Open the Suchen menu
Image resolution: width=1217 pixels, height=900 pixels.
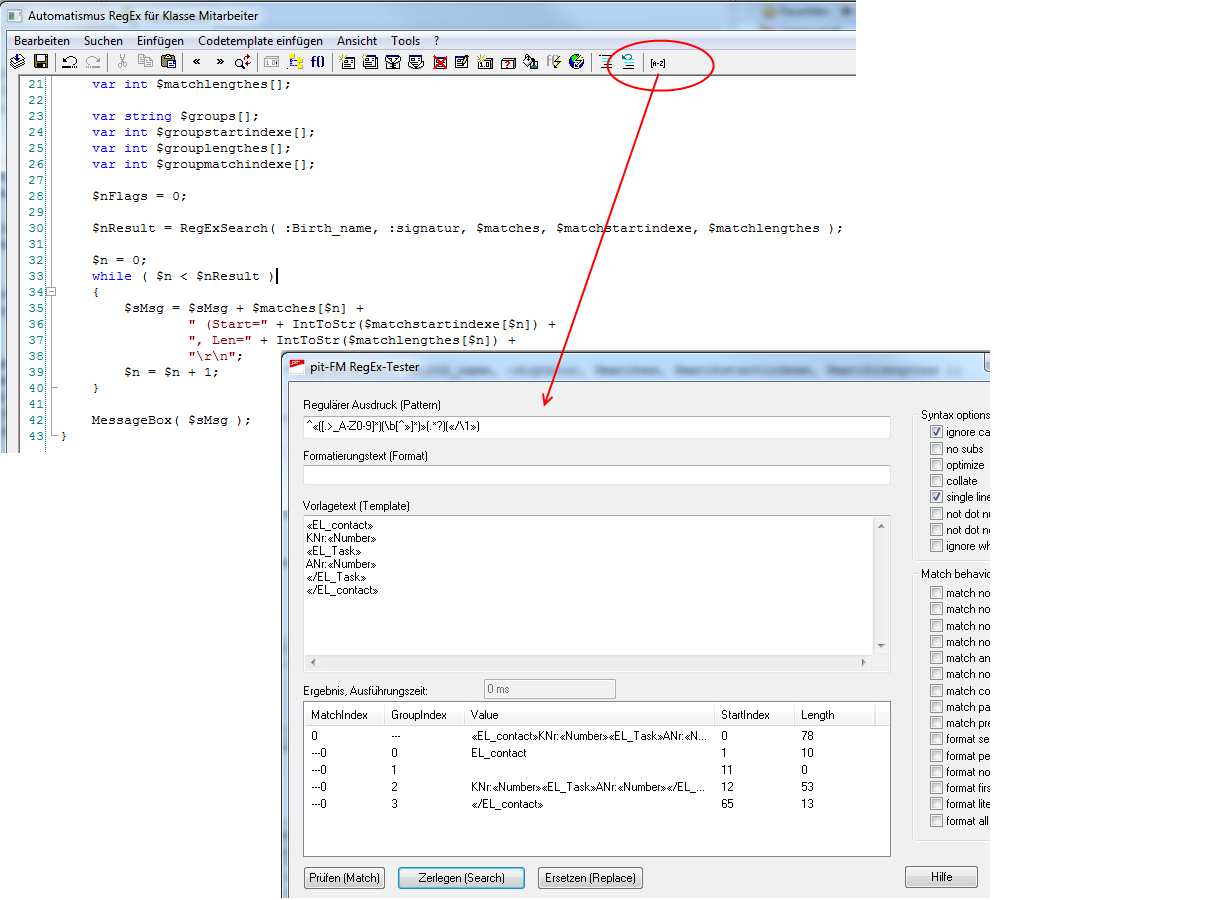pos(103,41)
